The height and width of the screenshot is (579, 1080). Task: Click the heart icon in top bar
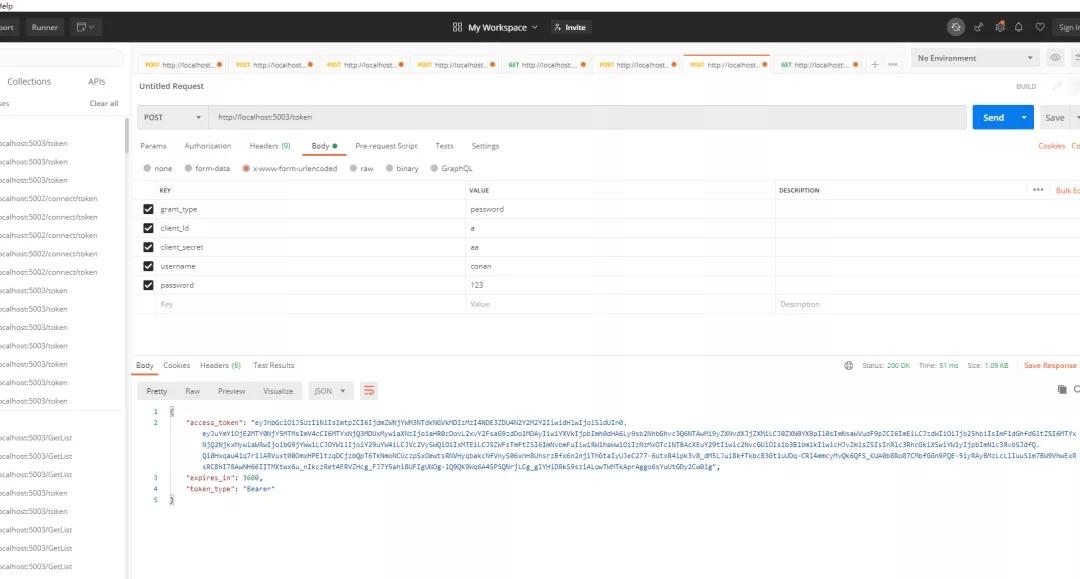tap(1040, 27)
